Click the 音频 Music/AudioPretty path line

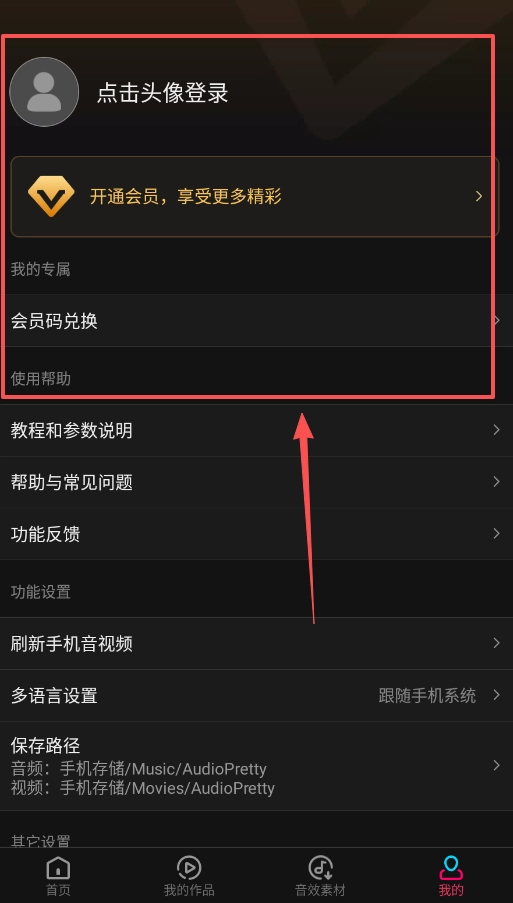pyautogui.click(x=139, y=769)
